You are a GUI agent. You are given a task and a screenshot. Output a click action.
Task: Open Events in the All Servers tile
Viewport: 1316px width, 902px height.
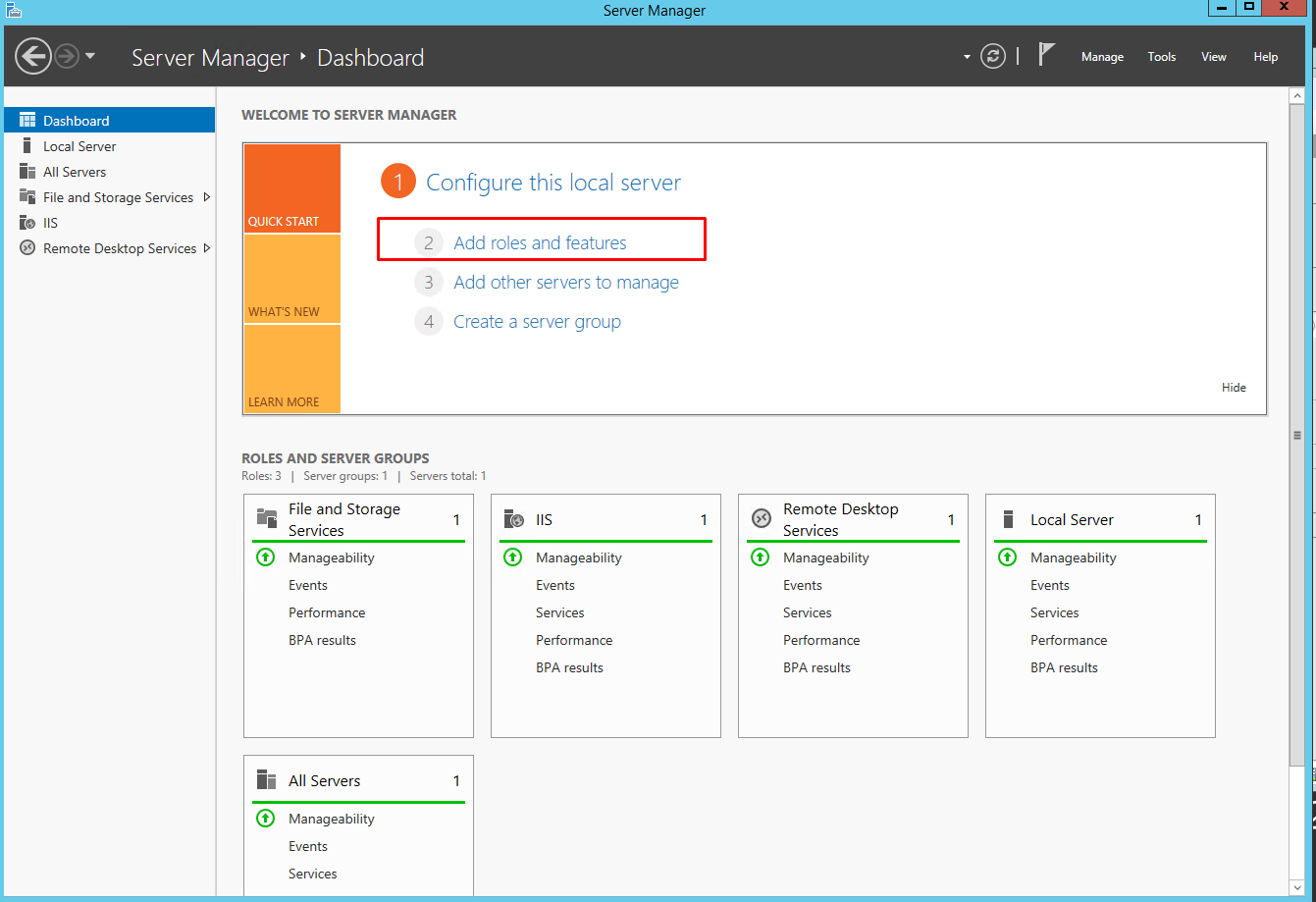click(308, 846)
